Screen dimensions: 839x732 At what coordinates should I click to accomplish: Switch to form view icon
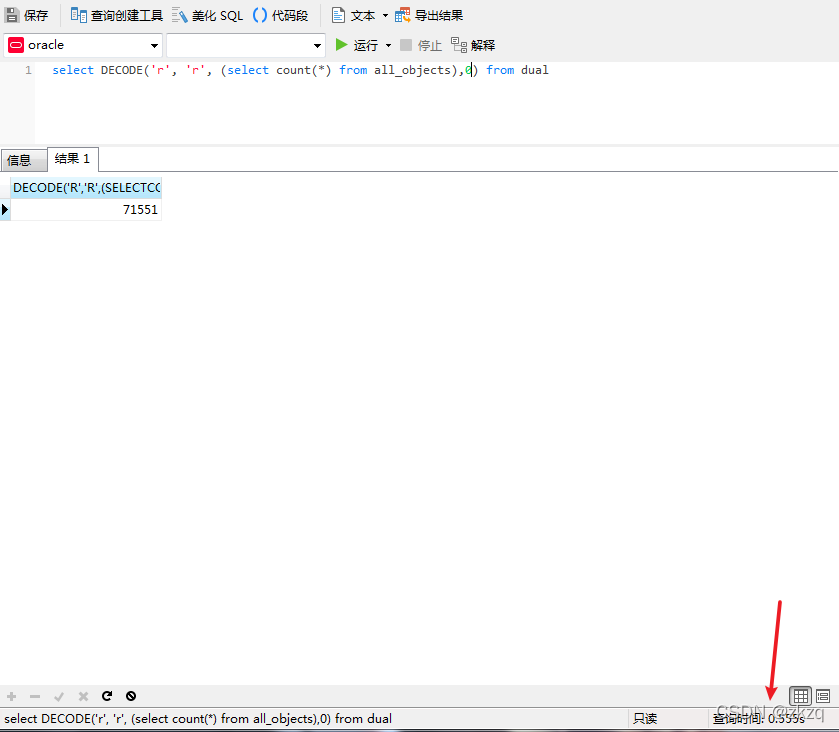click(x=823, y=696)
